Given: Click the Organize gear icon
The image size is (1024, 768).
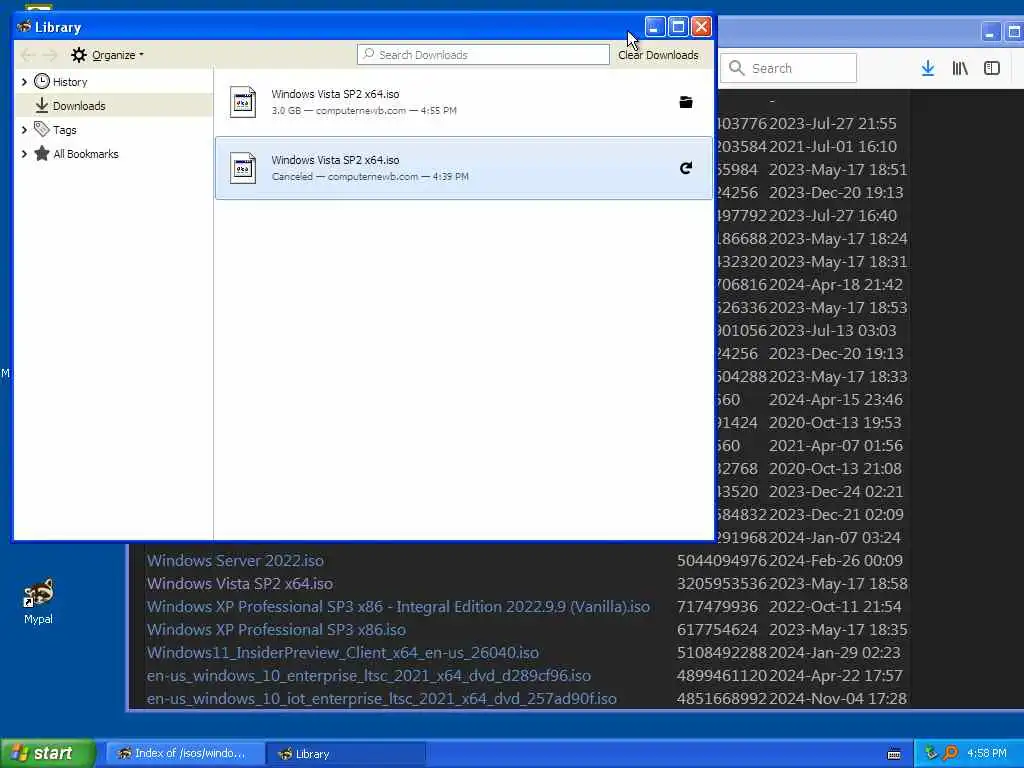Looking at the screenshot, I should 78,55.
